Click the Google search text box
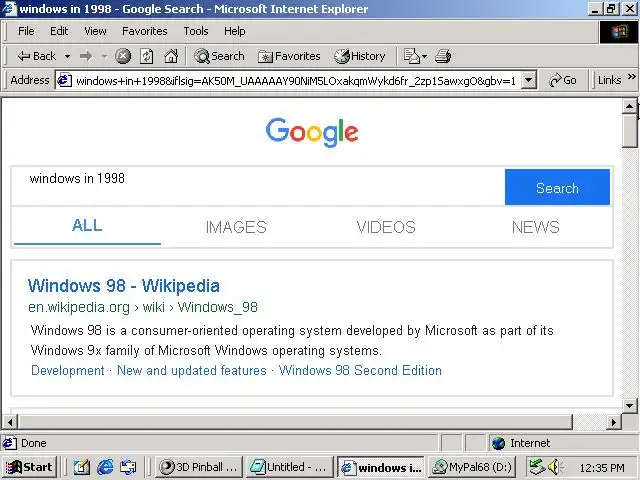The image size is (640, 480). pos(258,187)
